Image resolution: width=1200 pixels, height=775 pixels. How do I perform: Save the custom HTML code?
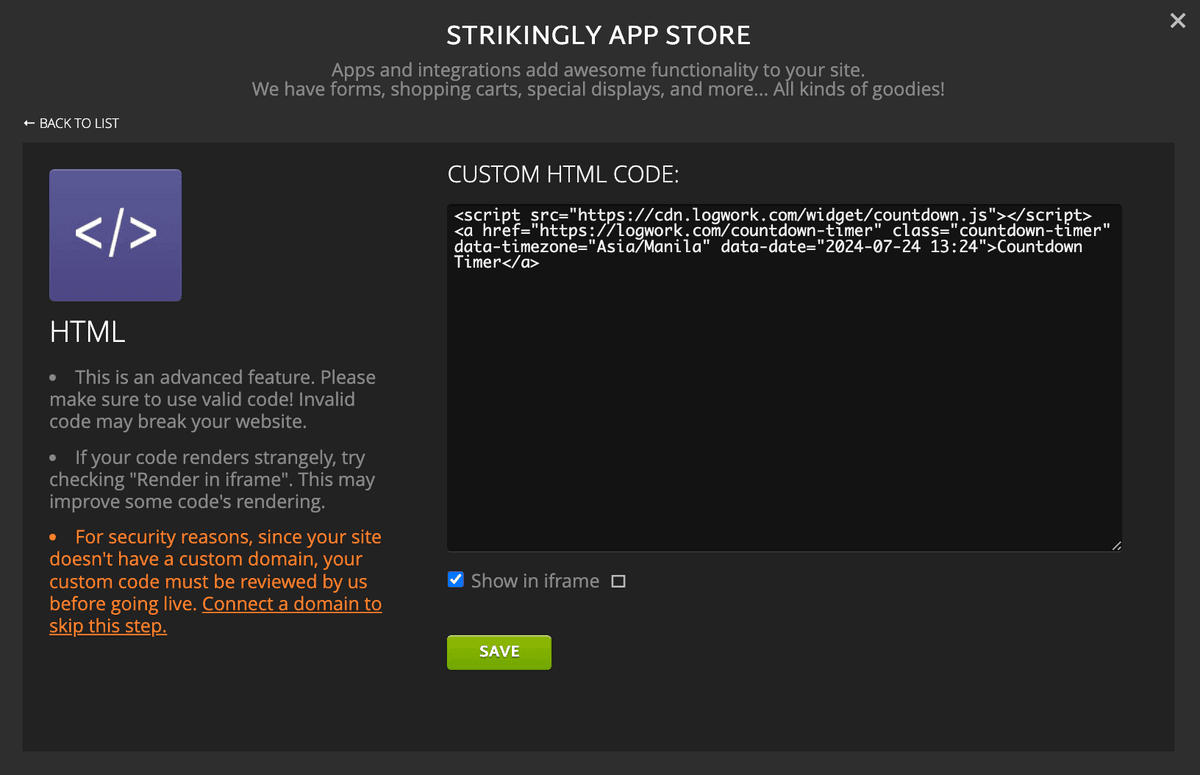(499, 652)
